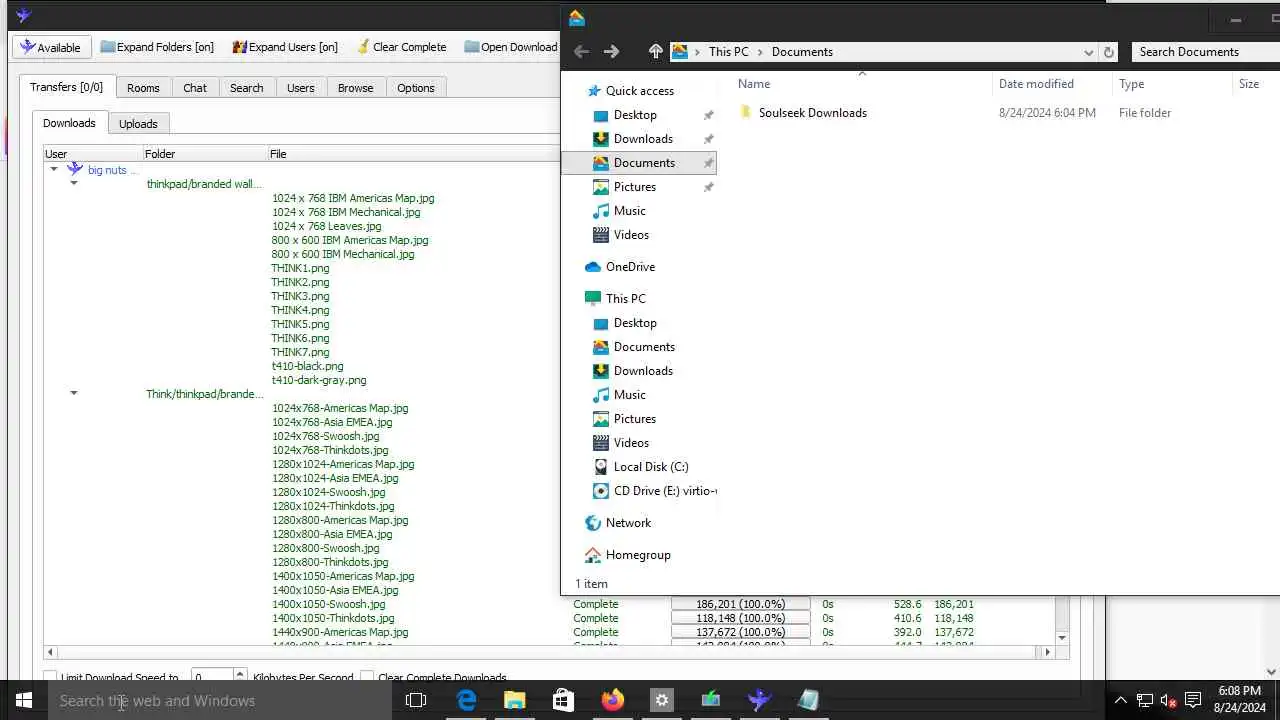Screen dimensions: 1280x720
Task: Open Network in the navigation pane
Action: click(x=628, y=523)
